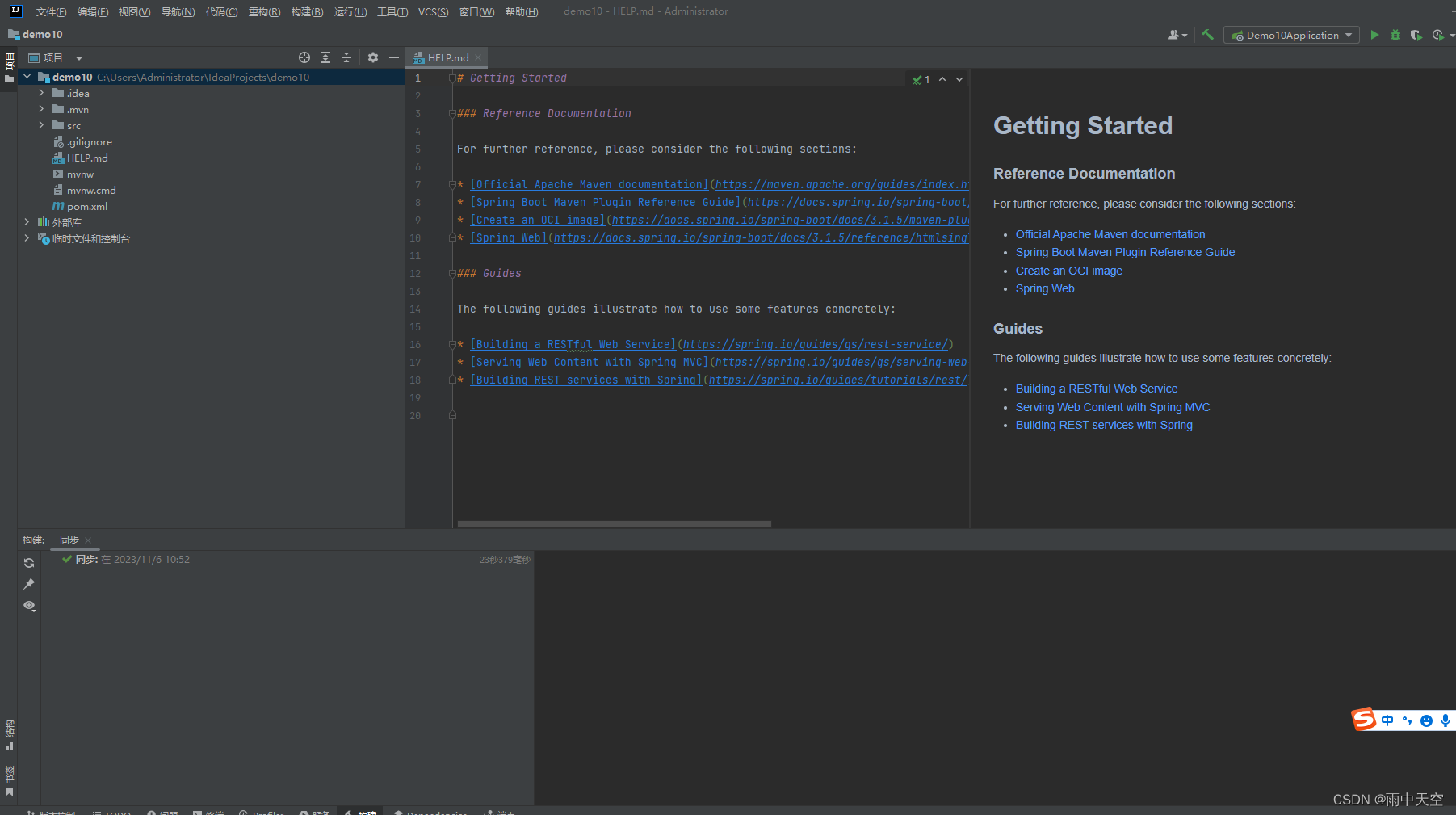
Task: Open the 文件(F) menu
Action: tap(51, 11)
